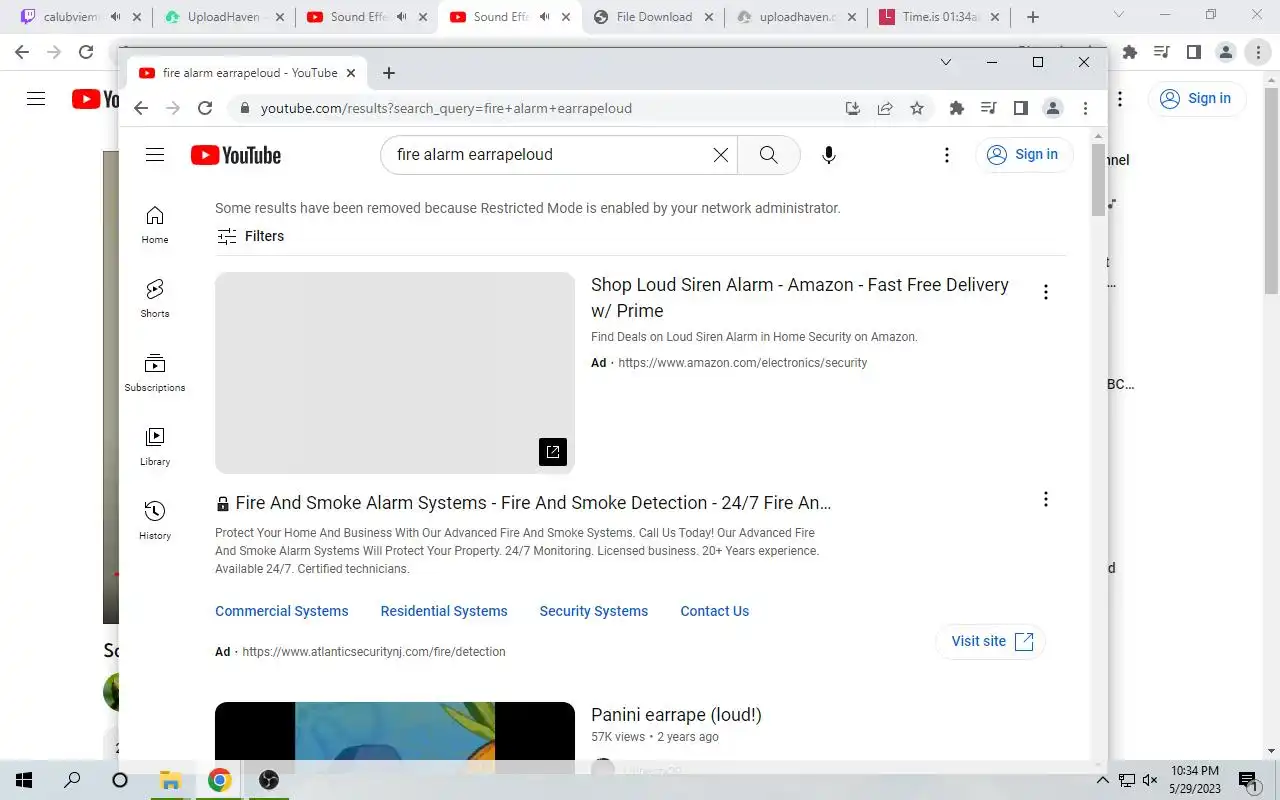Open external link icon on ad thumbnail

553,451
